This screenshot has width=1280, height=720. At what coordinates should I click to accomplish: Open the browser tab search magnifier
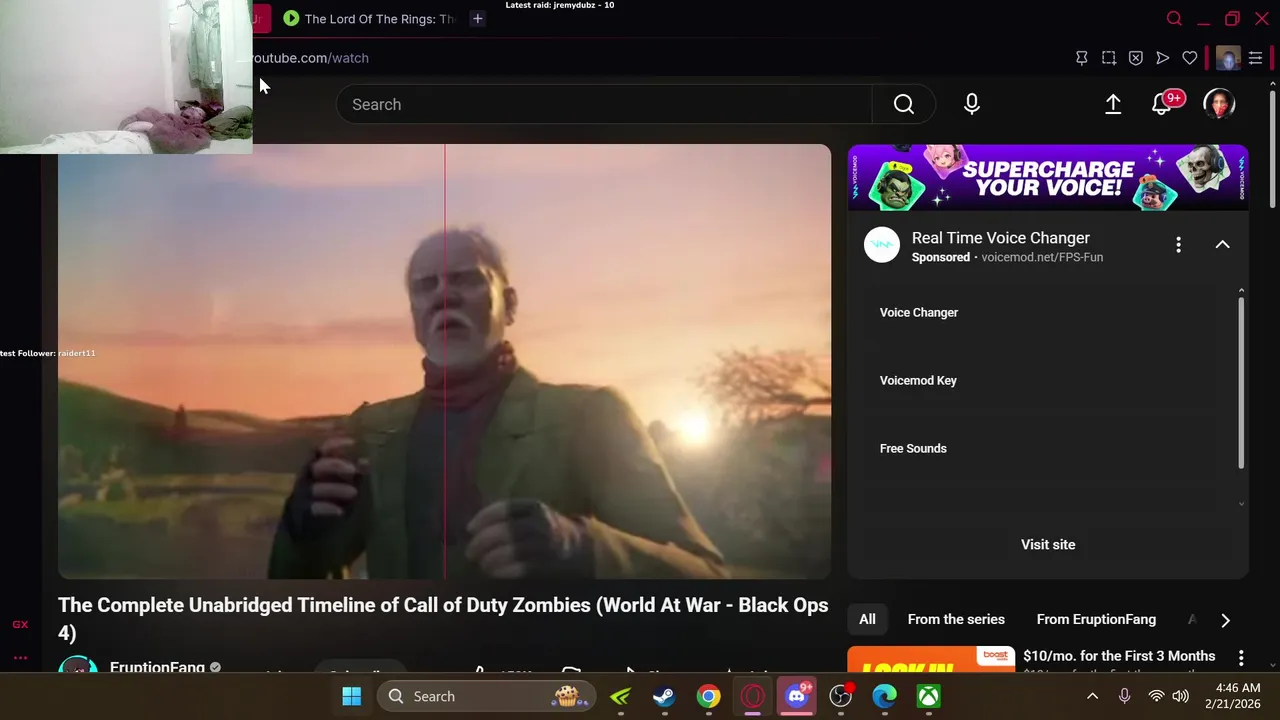point(1175,18)
